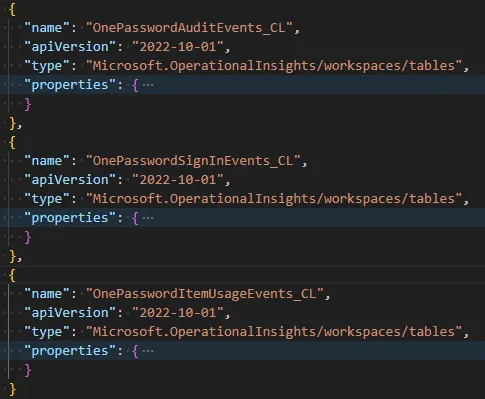Click pink opening brace on SignInEvents properties line
This screenshot has width=485, height=399.
pos(135,218)
